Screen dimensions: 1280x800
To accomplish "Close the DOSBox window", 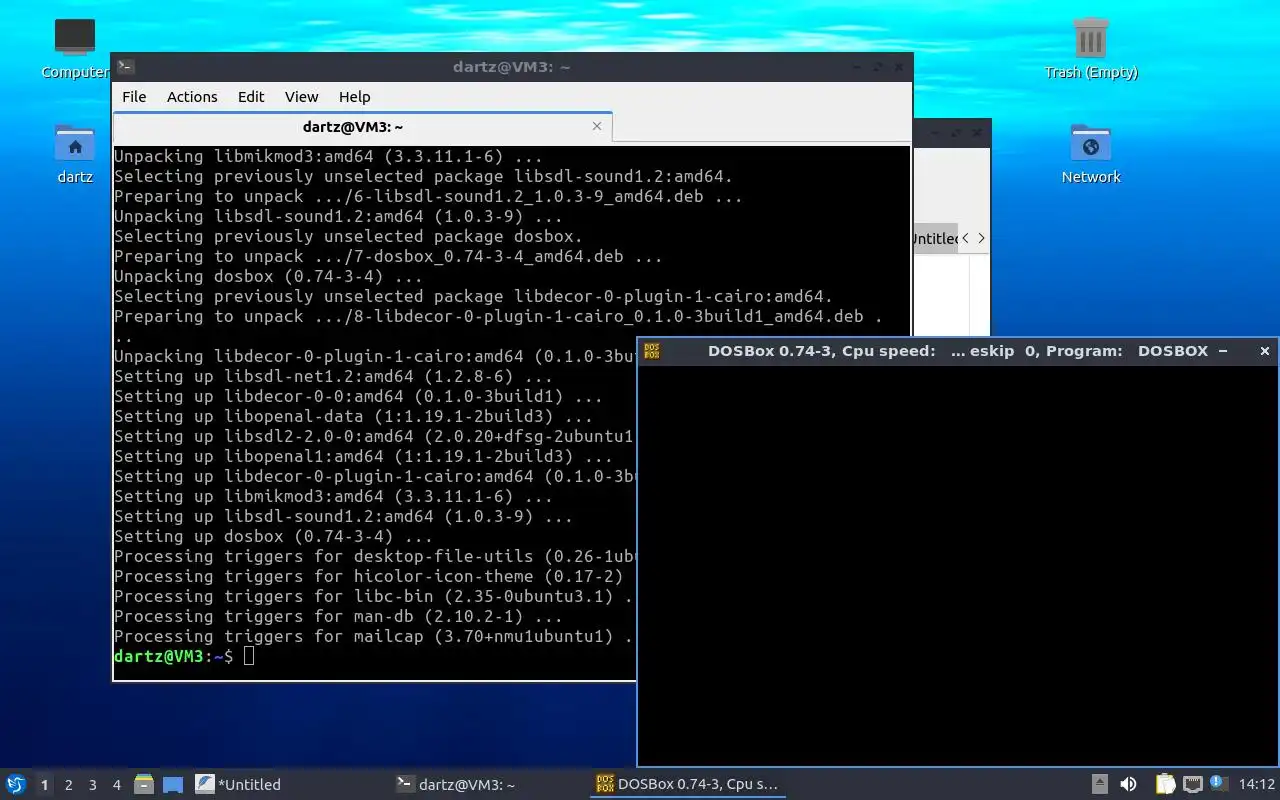I will click(1264, 351).
